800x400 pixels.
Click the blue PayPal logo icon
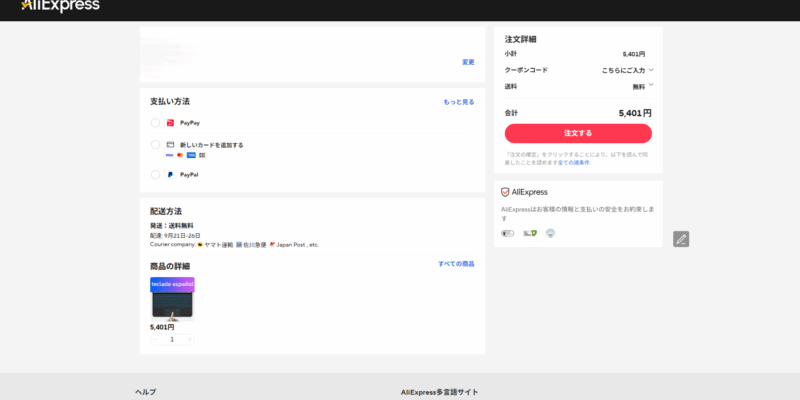point(170,175)
